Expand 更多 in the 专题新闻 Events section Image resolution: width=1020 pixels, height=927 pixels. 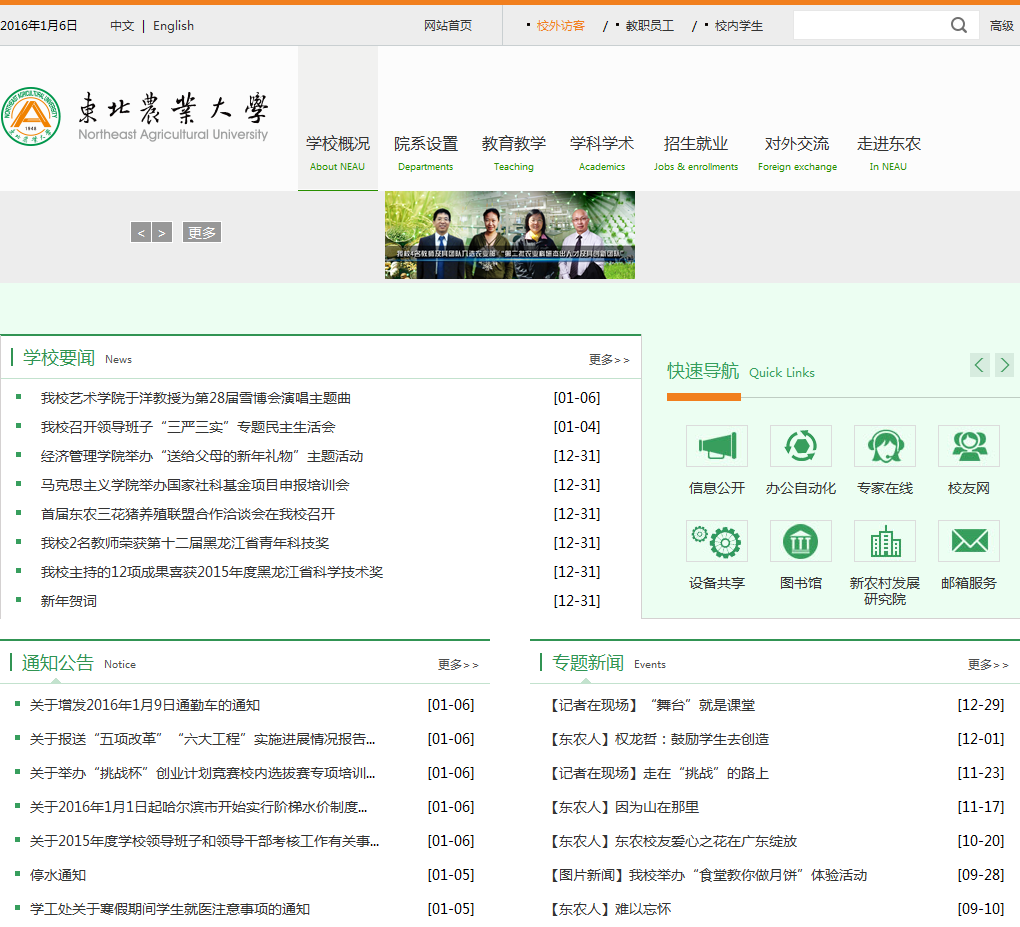(x=987, y=665)
